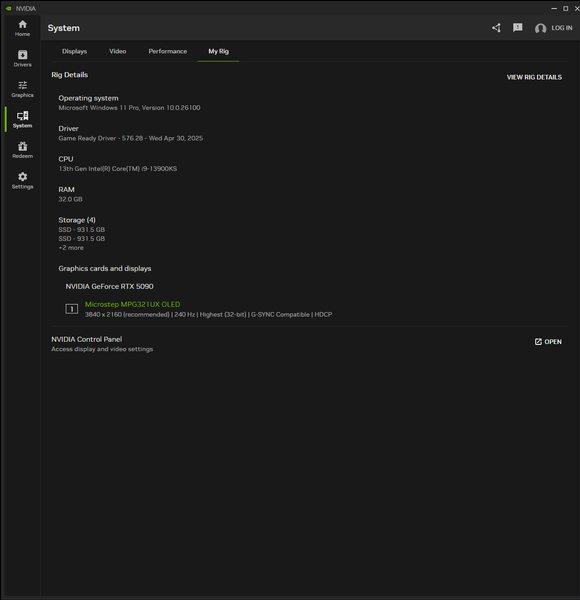Click the user avatar icon

(x=540, y=28)
